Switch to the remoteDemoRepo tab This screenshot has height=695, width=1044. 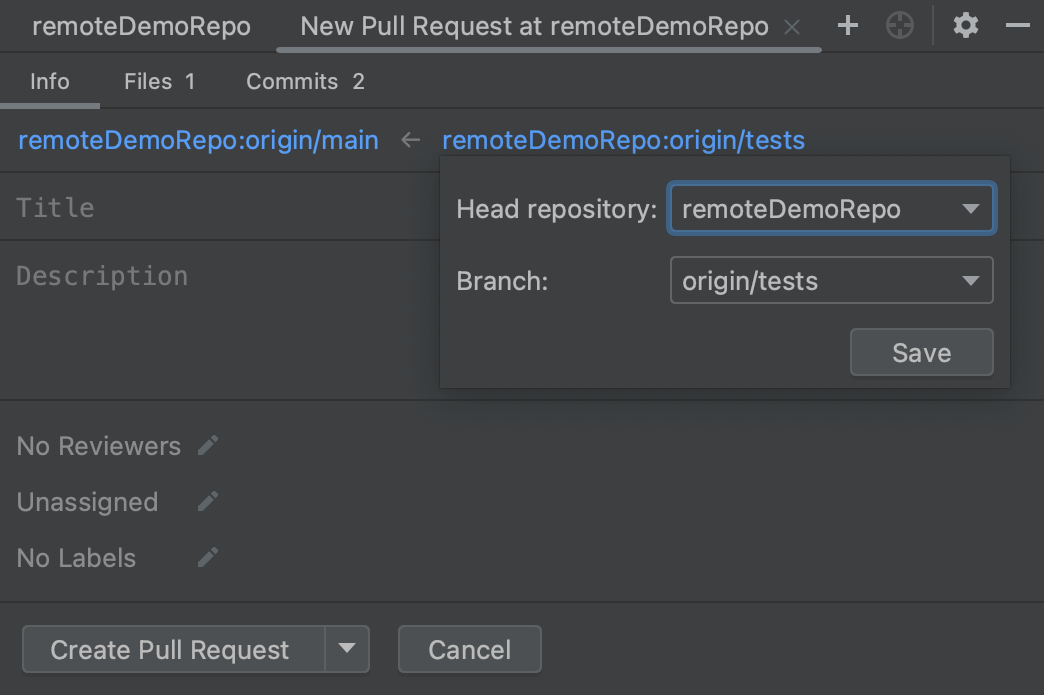[x=141, y=27]
